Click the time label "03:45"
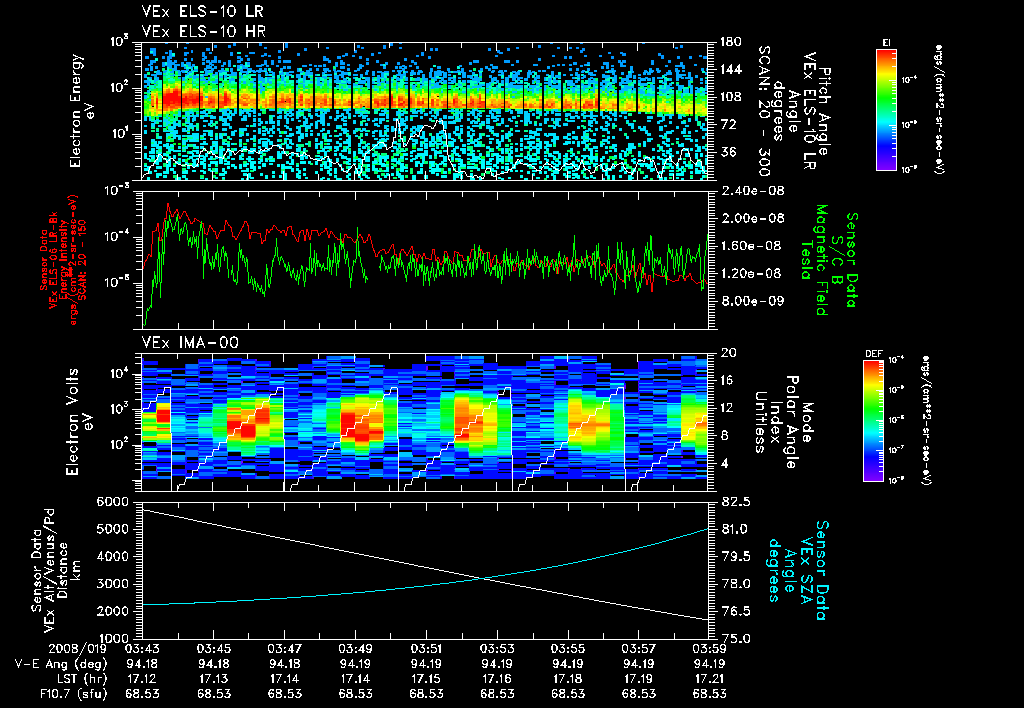 click(214, 649)
